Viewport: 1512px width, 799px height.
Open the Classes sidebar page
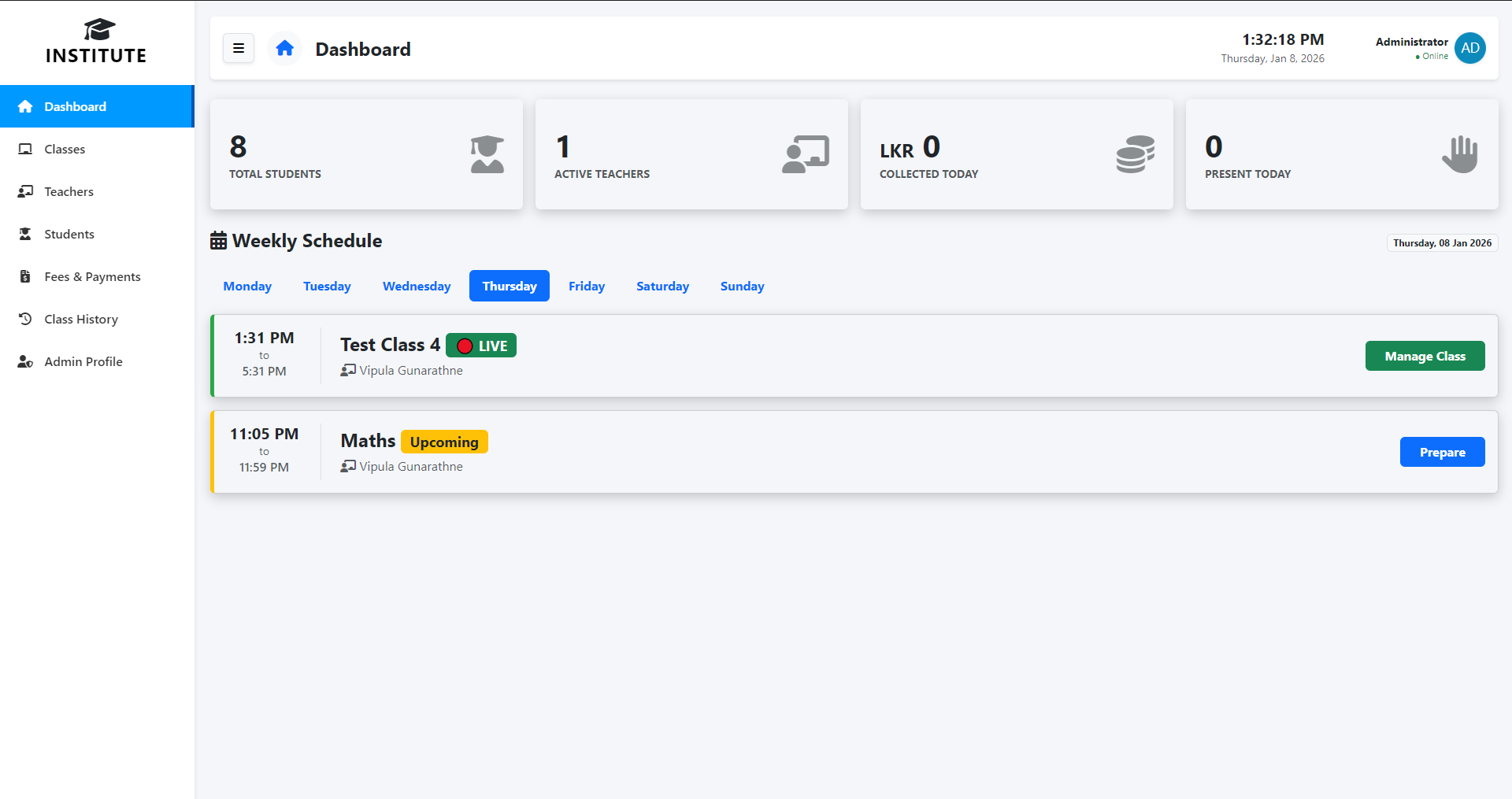click(x=65, y=149)
